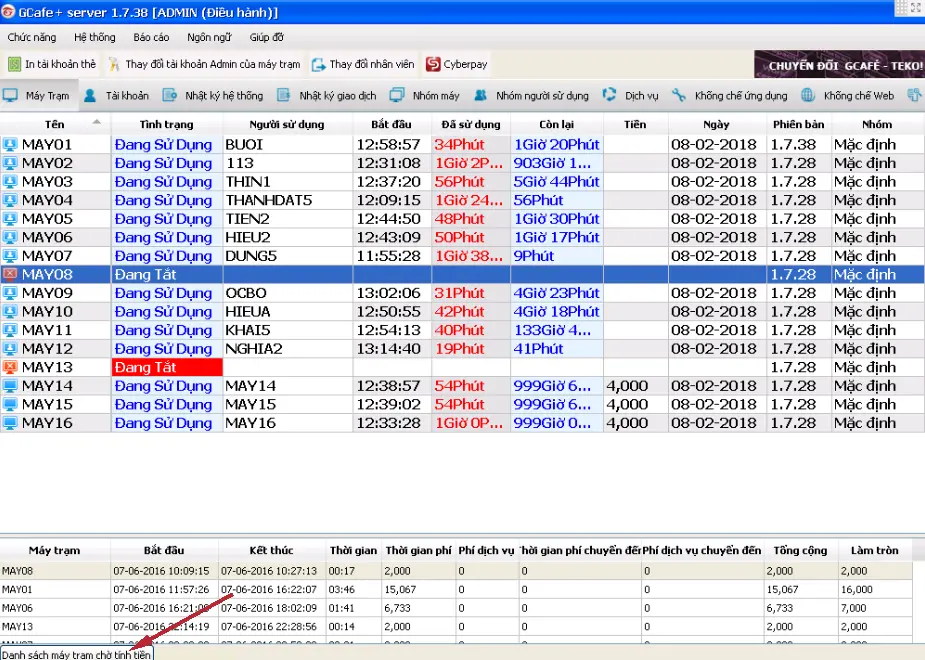The height and width of the screenshot is (660, 925).
Task: Click the 'Nhóm người sử dụng' users icon
Action: [x=481, y=96]
